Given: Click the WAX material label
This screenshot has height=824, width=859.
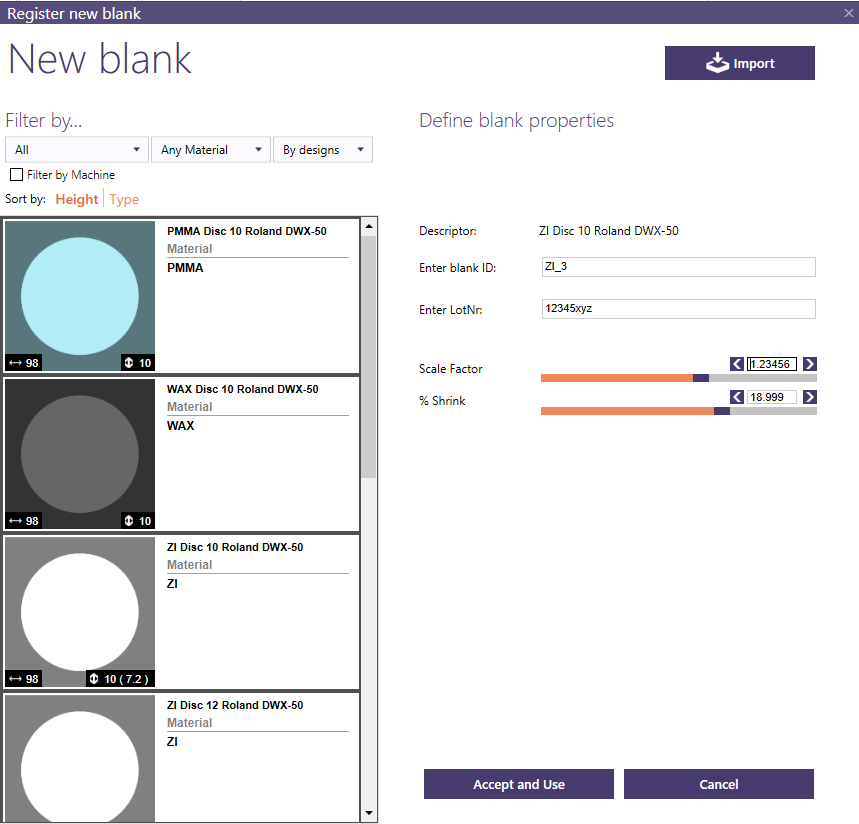Looking at the screenshot, I should tap(180, 426).
